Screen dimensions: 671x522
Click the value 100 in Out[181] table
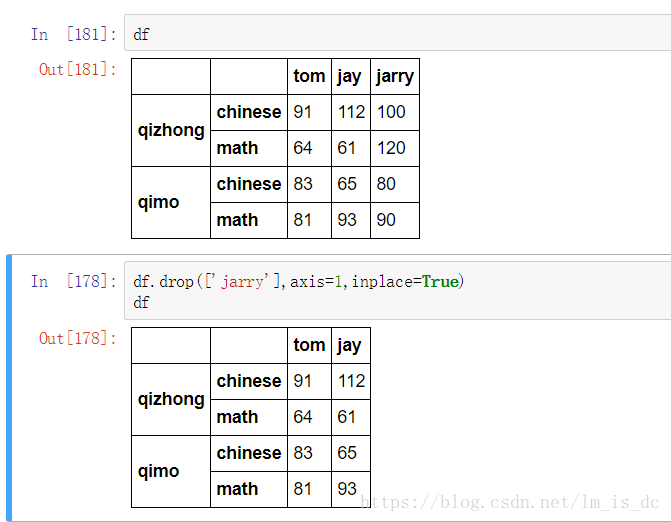point(395,113)
